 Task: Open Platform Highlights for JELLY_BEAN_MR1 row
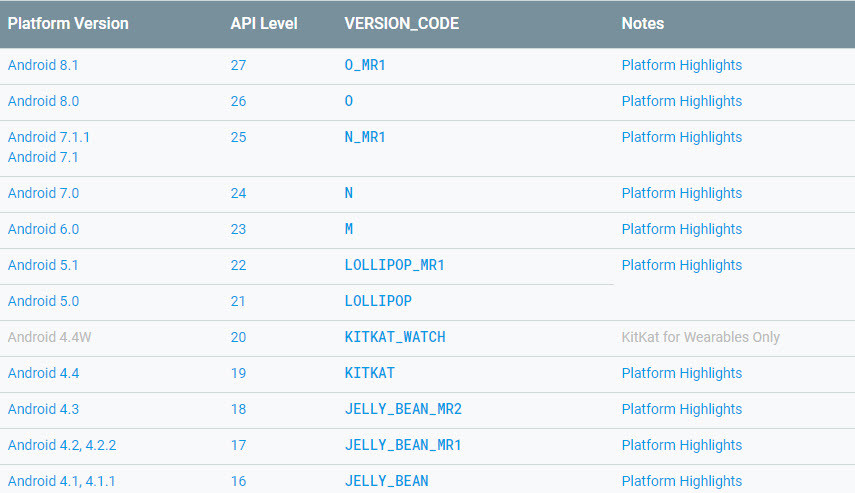pos(682,446)
